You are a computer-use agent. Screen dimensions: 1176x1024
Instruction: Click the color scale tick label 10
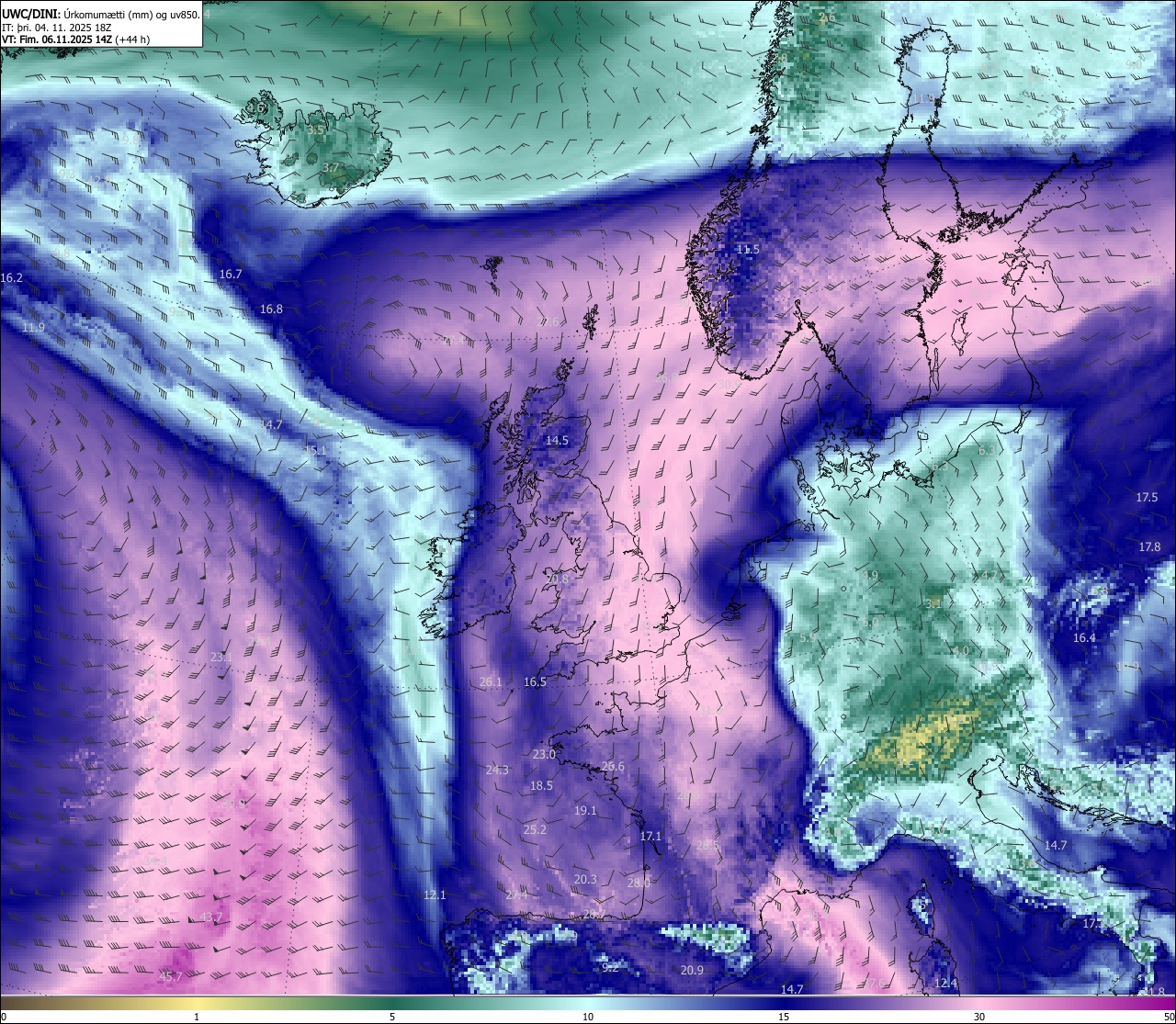pyautogui.click(x=588, y=1017)
